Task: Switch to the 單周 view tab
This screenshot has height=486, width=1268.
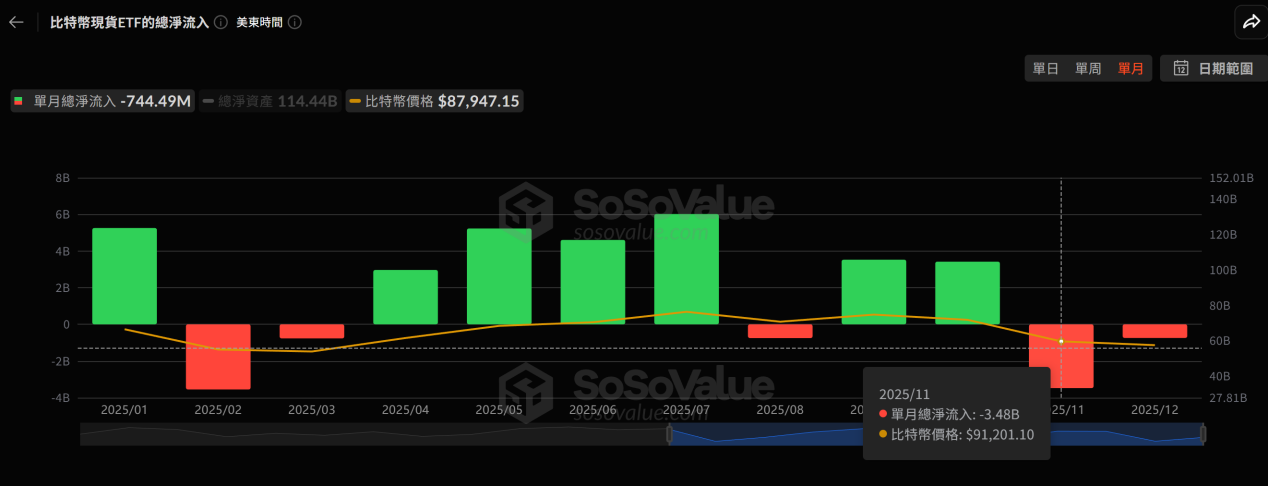Action: (x=1088, y=68)
